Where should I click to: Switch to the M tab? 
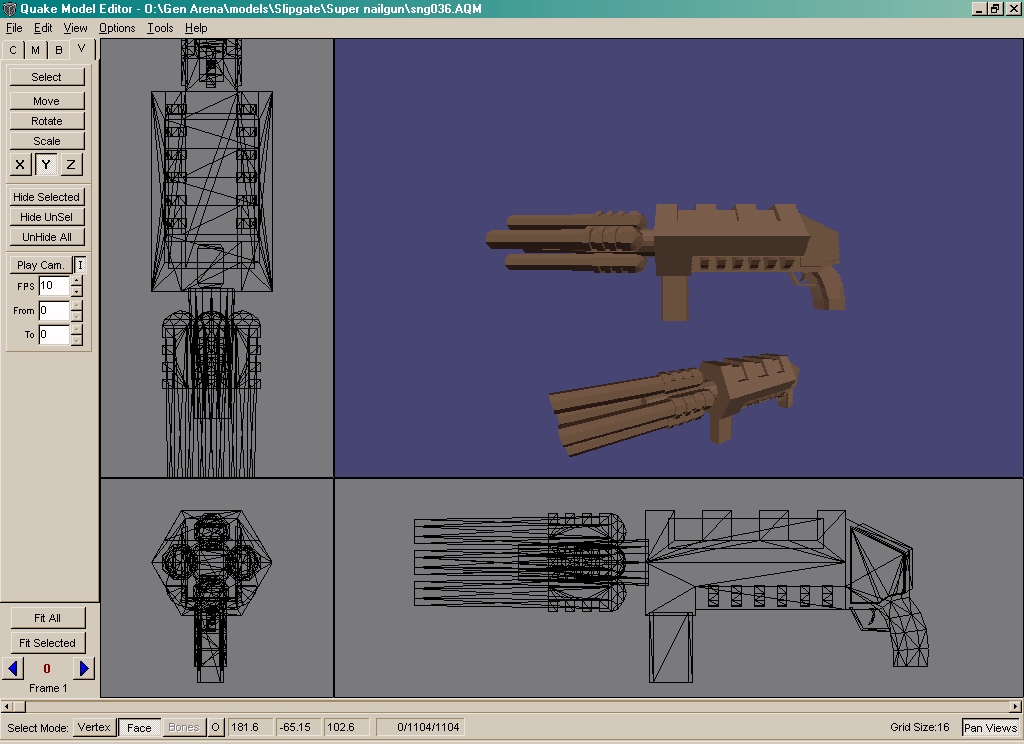coord(35,50)
